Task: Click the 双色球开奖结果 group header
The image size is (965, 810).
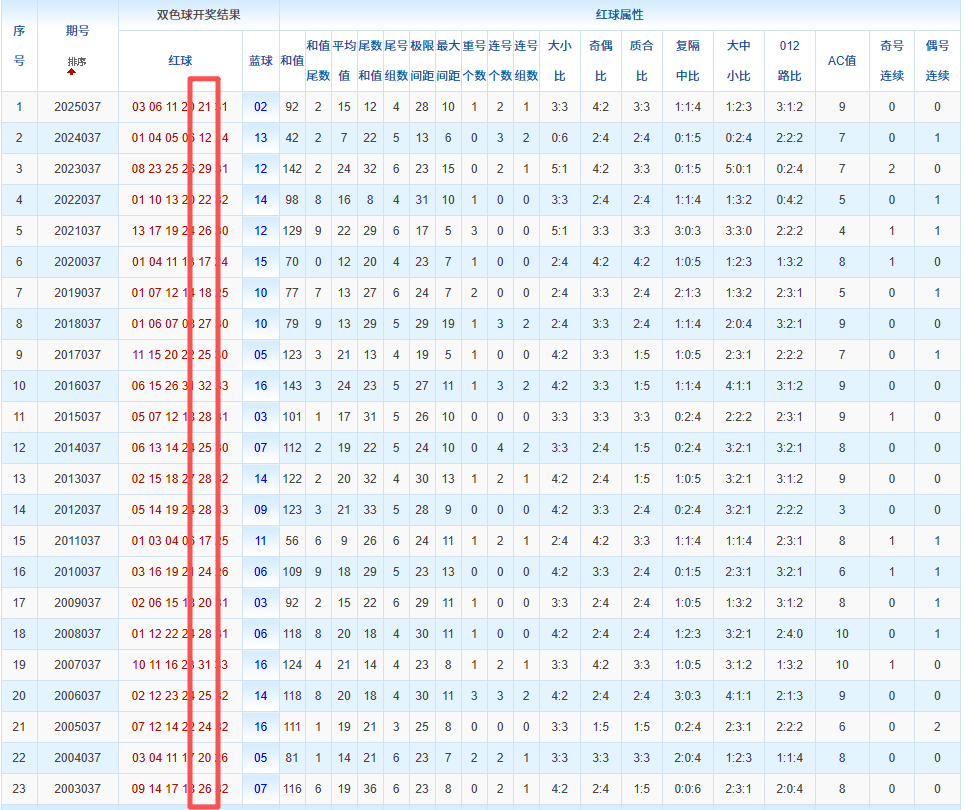Action: click(199, 15)
